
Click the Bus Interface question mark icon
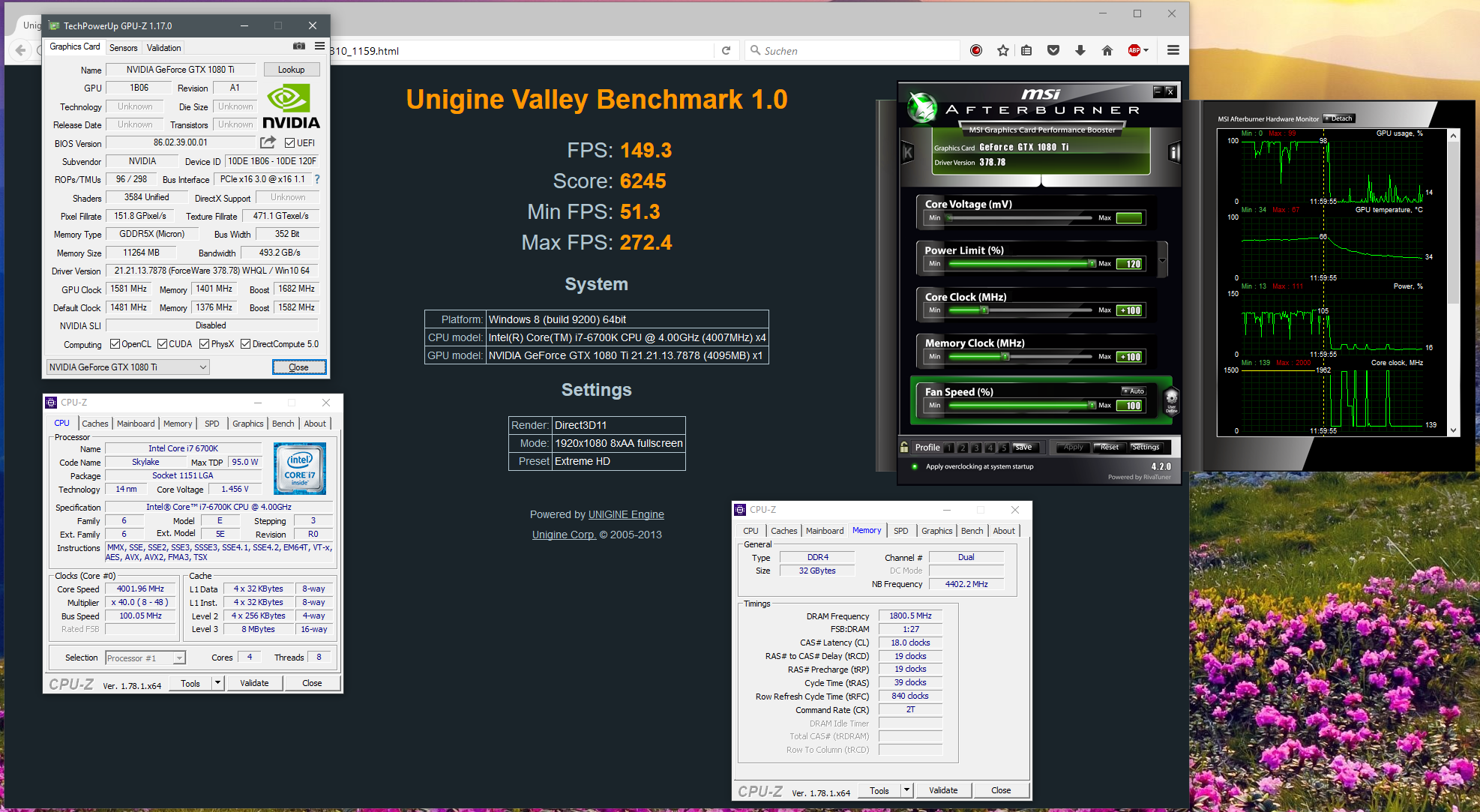(317, 179)
